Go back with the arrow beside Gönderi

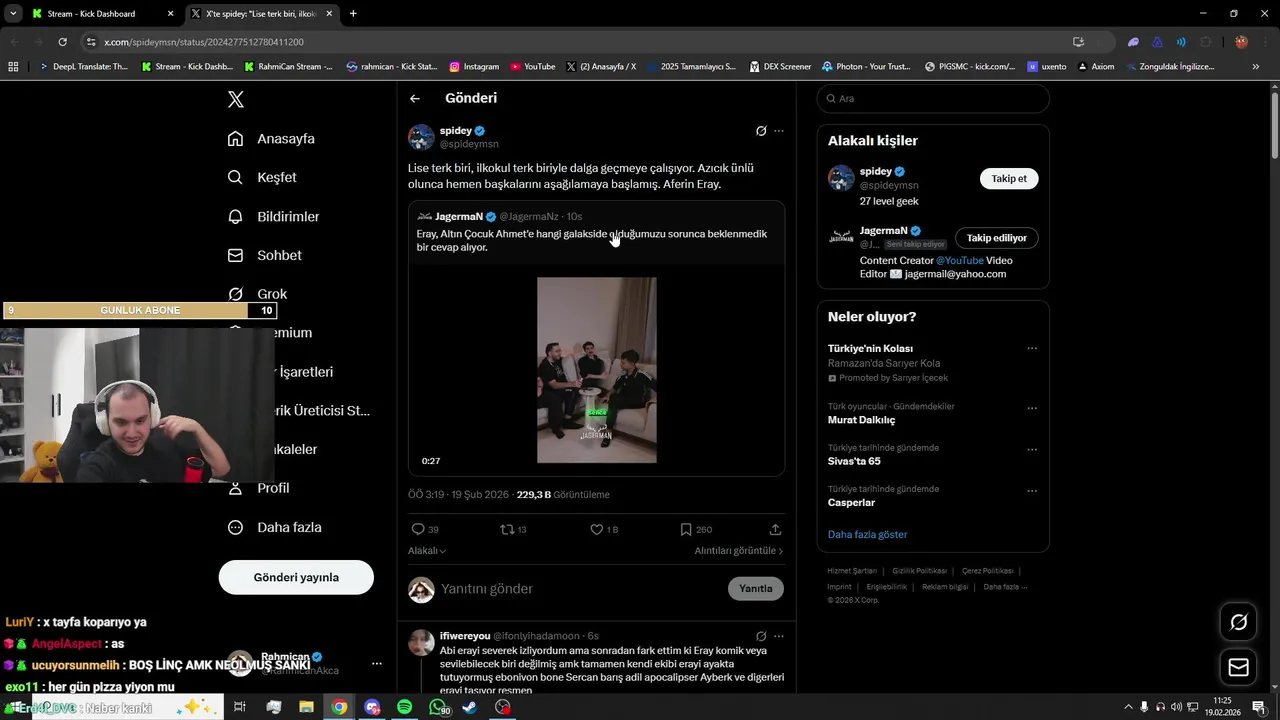tap(415, 98)
